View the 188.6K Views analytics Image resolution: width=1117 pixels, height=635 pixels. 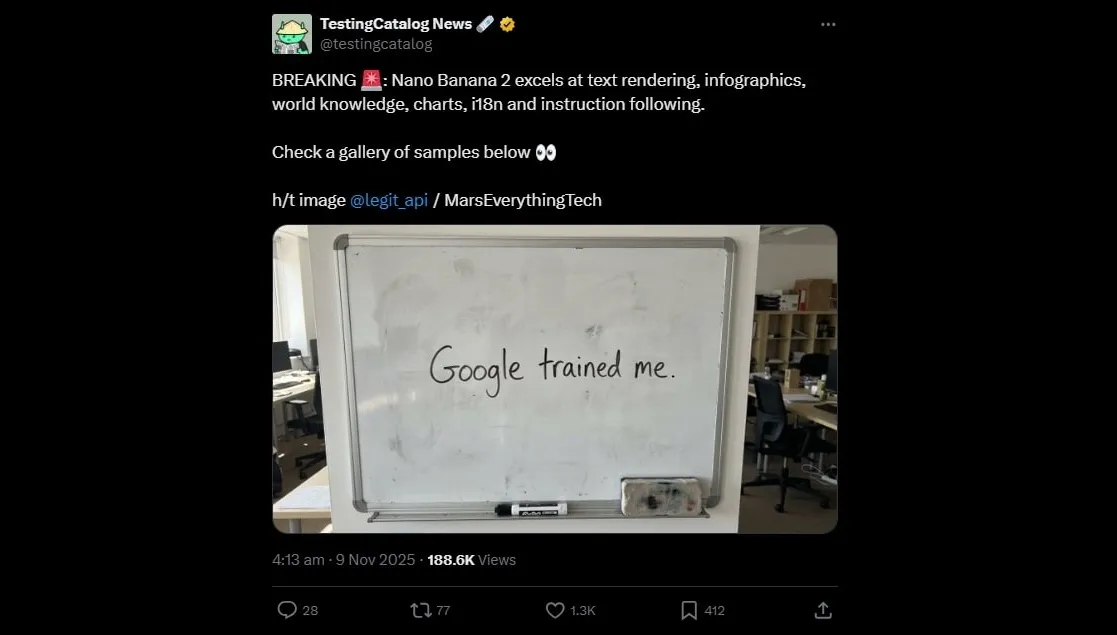tap(471, 560)
